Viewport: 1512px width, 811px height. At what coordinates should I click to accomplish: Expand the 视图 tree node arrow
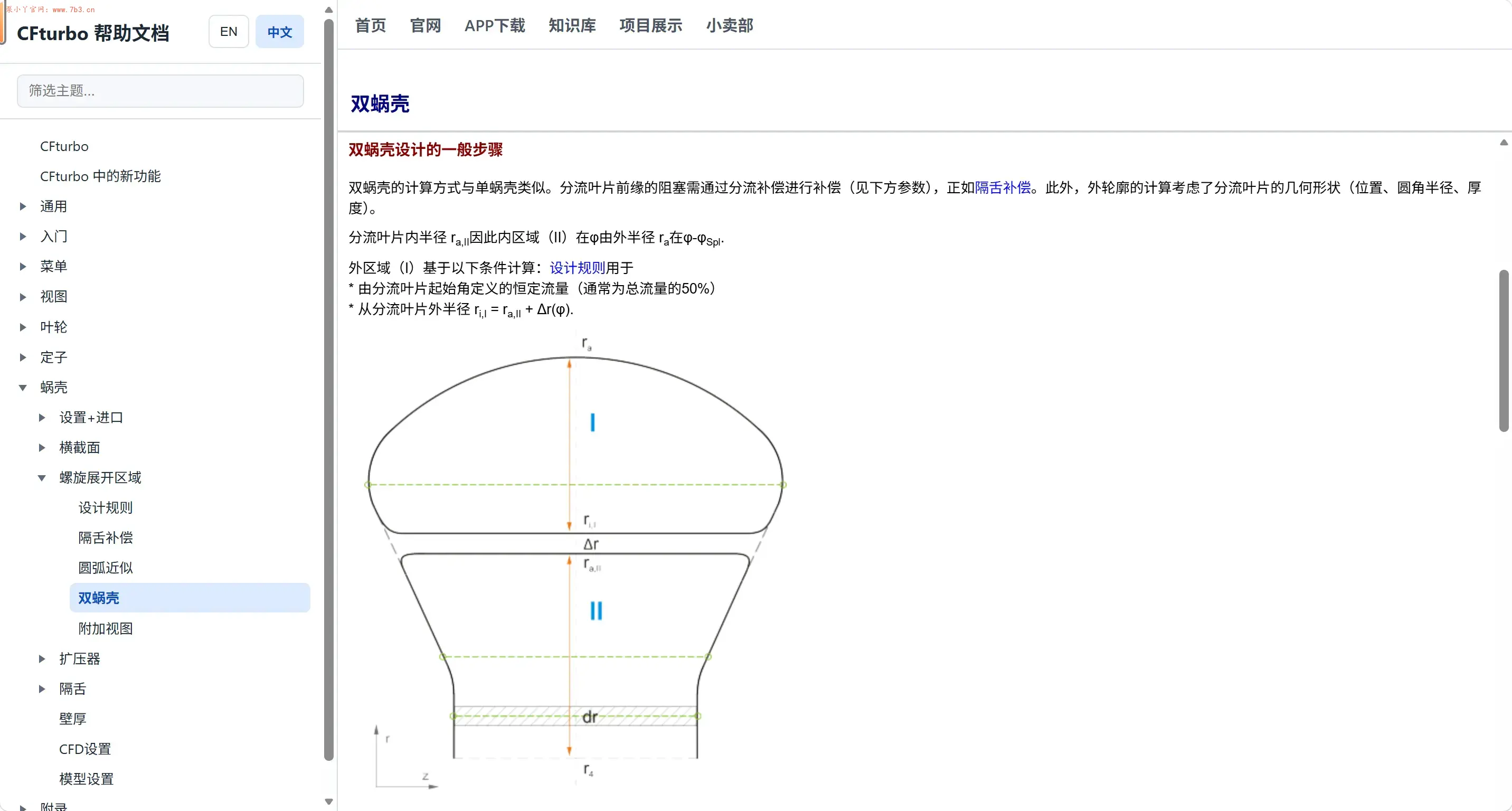pyautogui.click(x=23, y=297)
